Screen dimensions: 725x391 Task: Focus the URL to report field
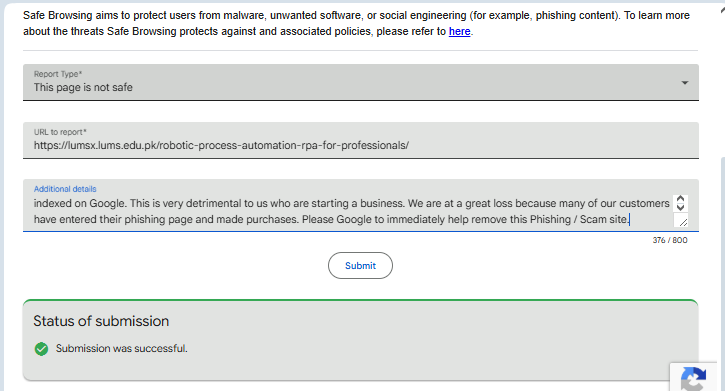point(361,141)
